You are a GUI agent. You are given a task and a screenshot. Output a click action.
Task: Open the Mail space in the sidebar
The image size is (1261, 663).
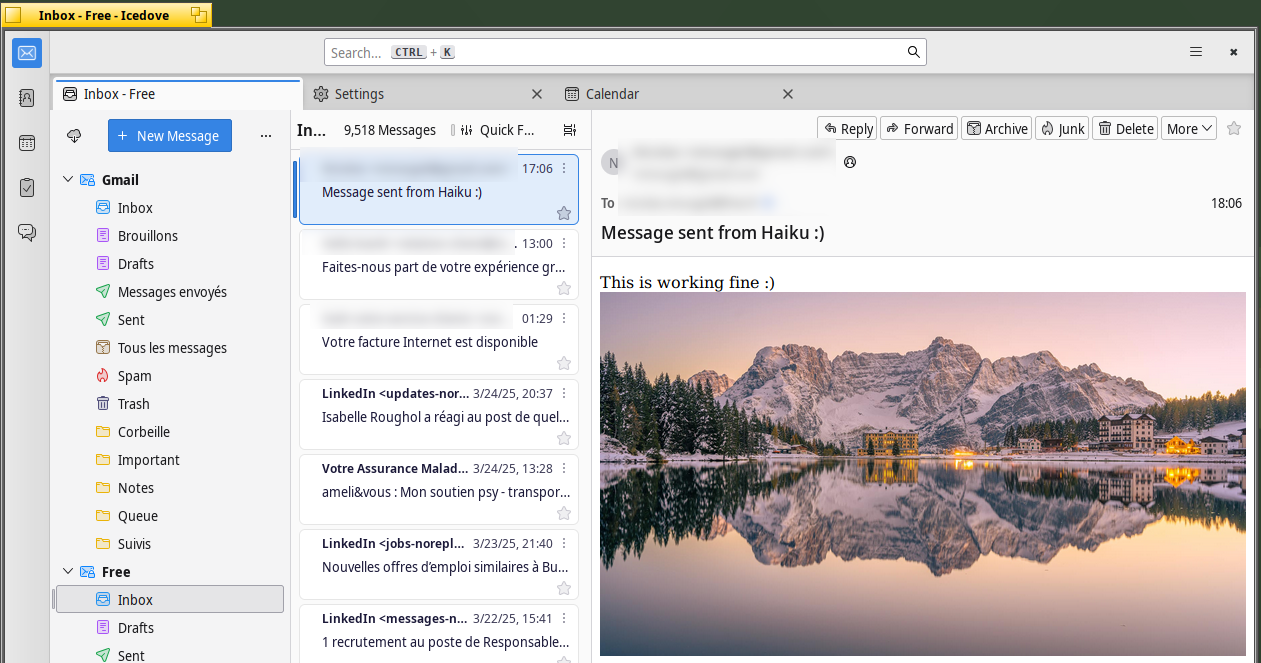point(27,53)
